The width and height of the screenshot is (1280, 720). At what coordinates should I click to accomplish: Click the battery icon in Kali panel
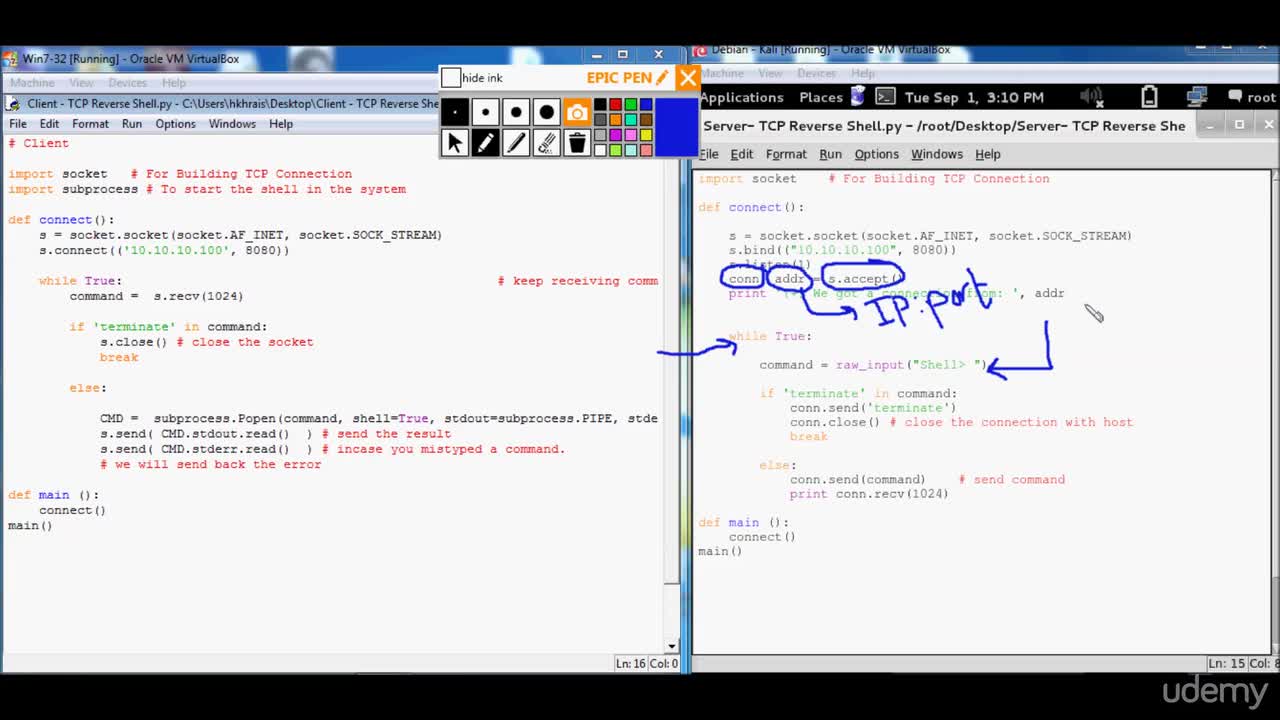pos(1149,97)
